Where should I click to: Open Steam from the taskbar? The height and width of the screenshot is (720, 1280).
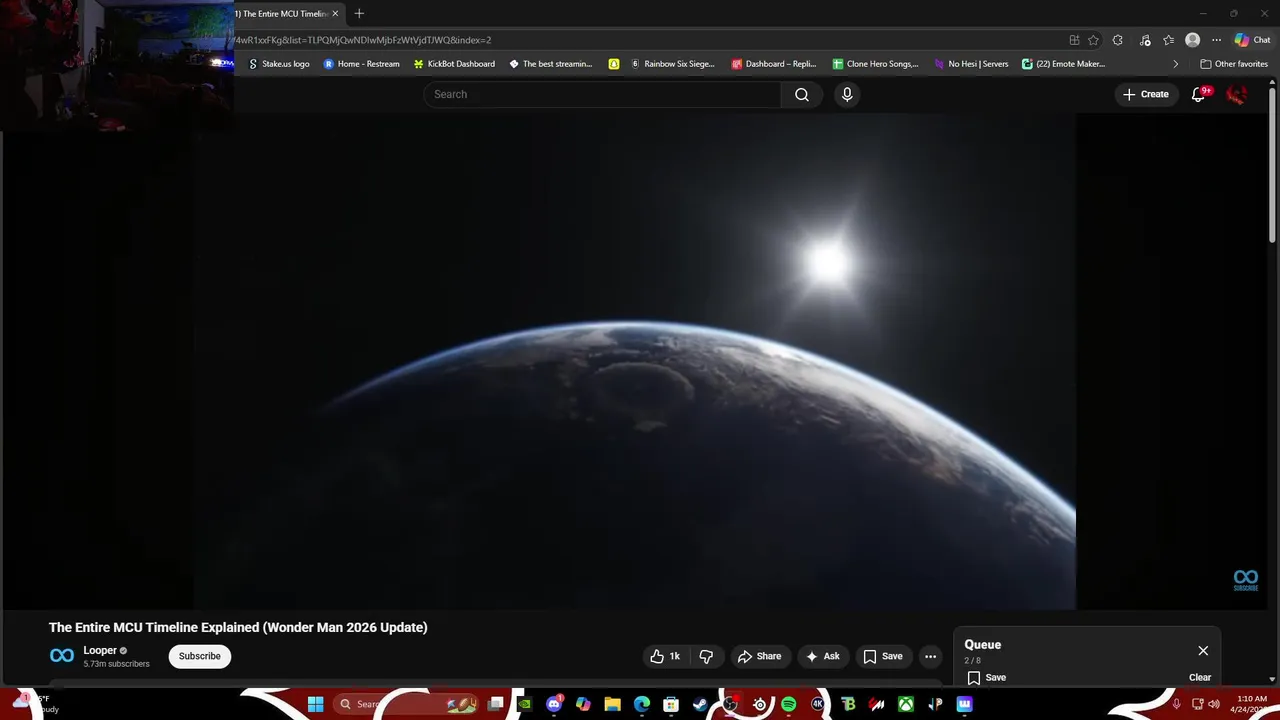(700, 704)
